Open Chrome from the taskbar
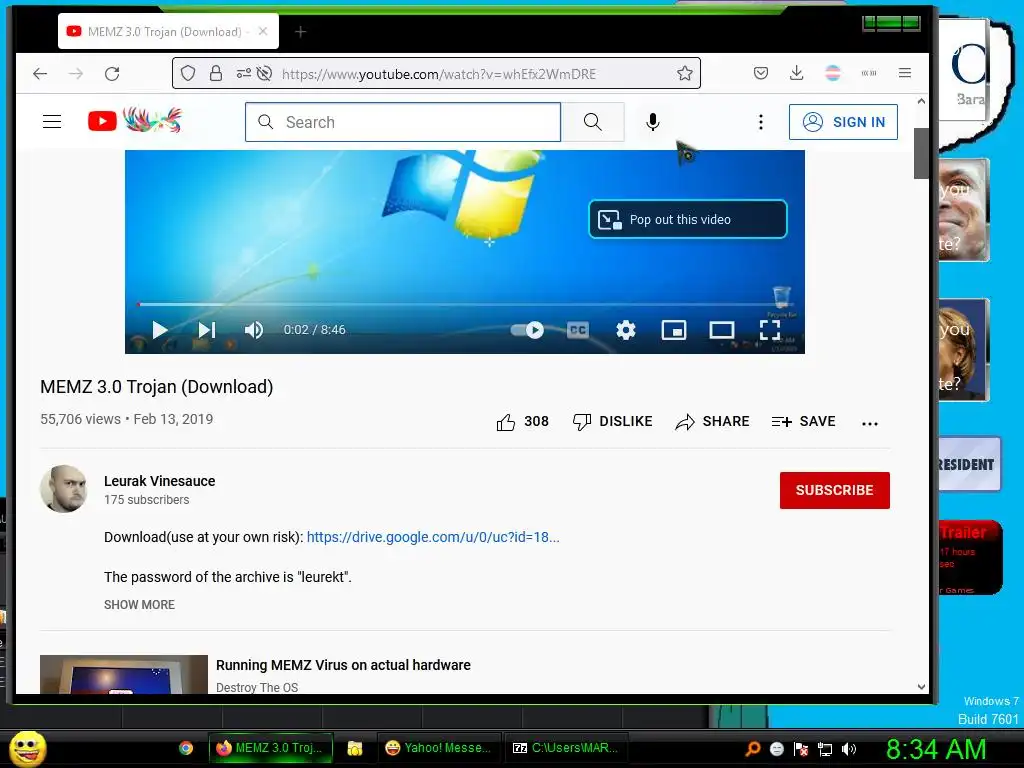This screenshot has width=1024, height=768. (x=185, y=748)
